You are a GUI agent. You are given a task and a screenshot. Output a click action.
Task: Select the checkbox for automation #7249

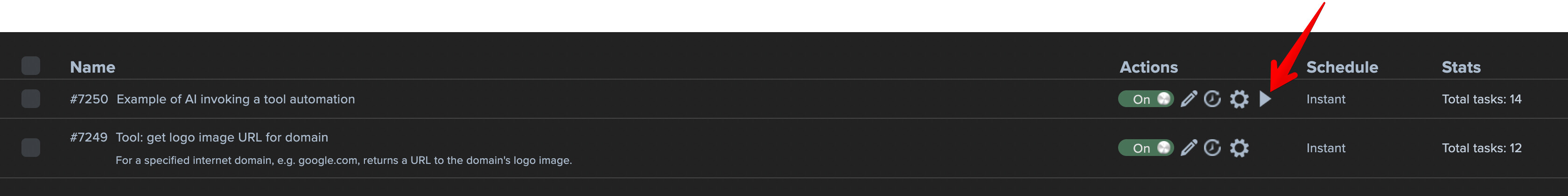[x=30, y=148]
